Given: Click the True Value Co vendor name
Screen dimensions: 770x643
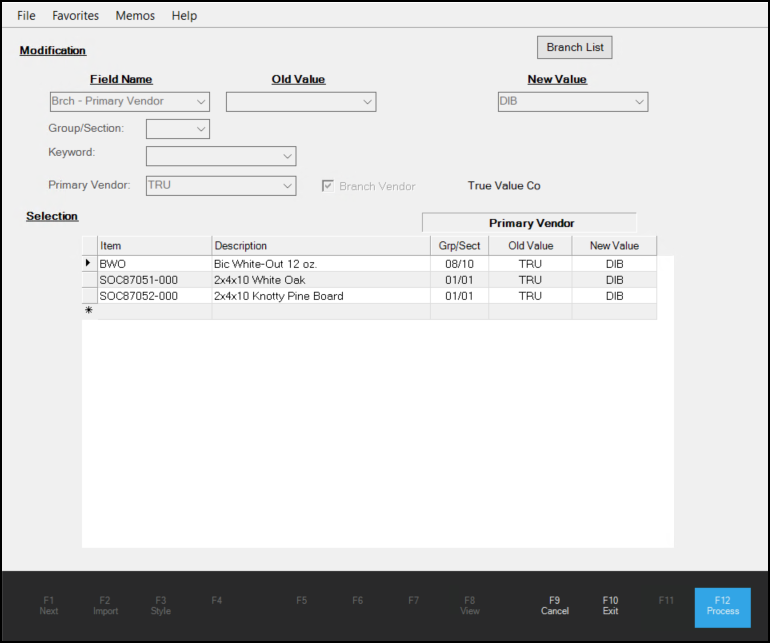Looking at the screenshot, I should [x=504, y=186].
